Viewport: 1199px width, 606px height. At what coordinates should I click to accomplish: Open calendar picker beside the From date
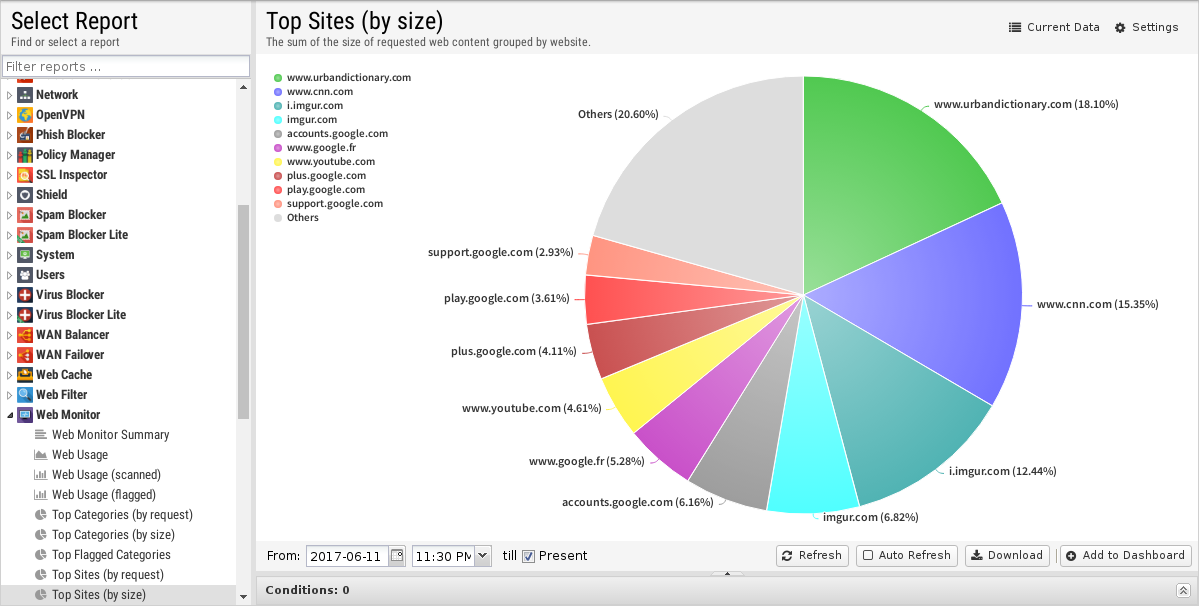click(x=397, y=556)
